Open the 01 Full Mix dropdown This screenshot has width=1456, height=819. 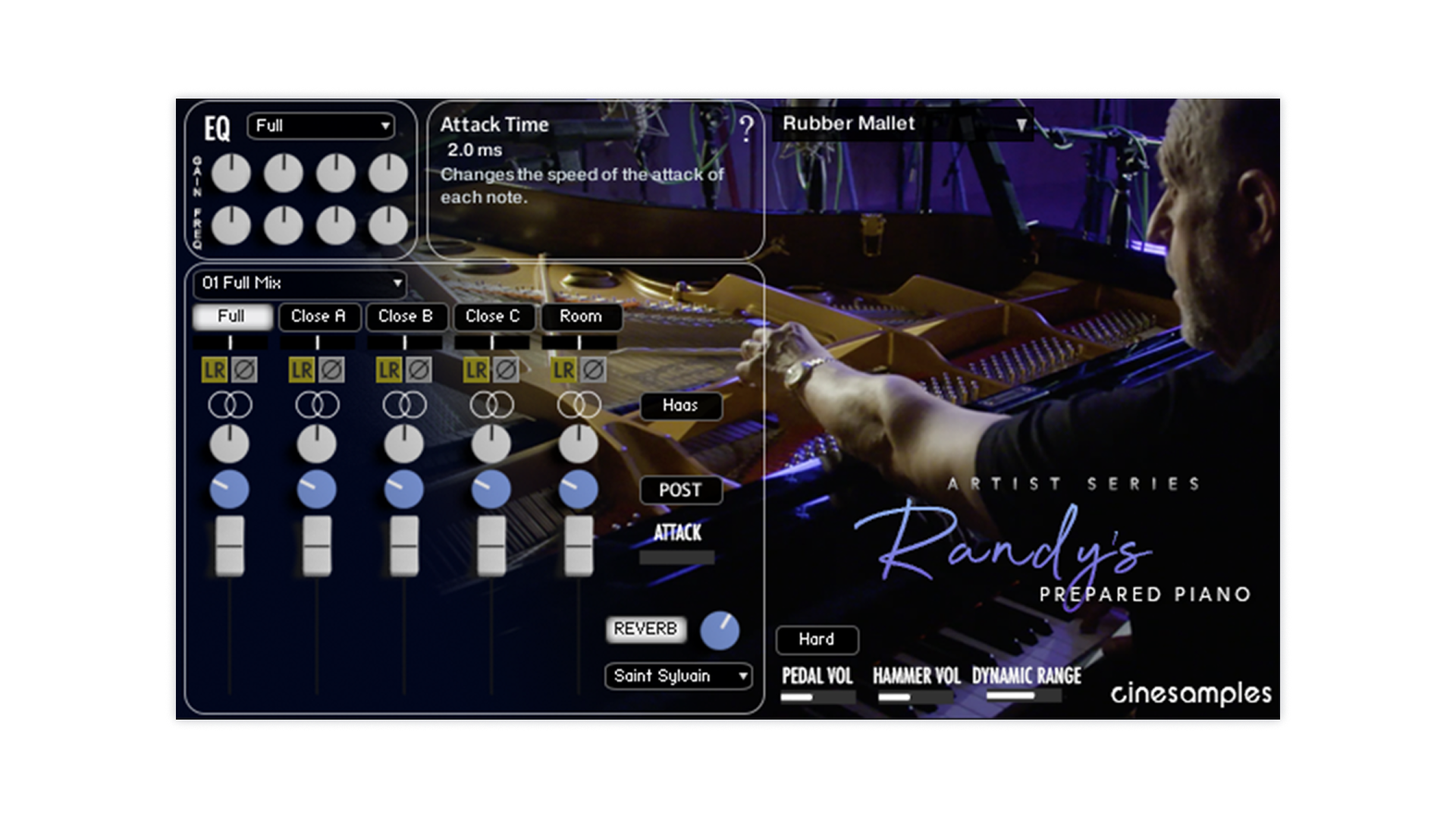pyautogui.click(x=300, y=283)
